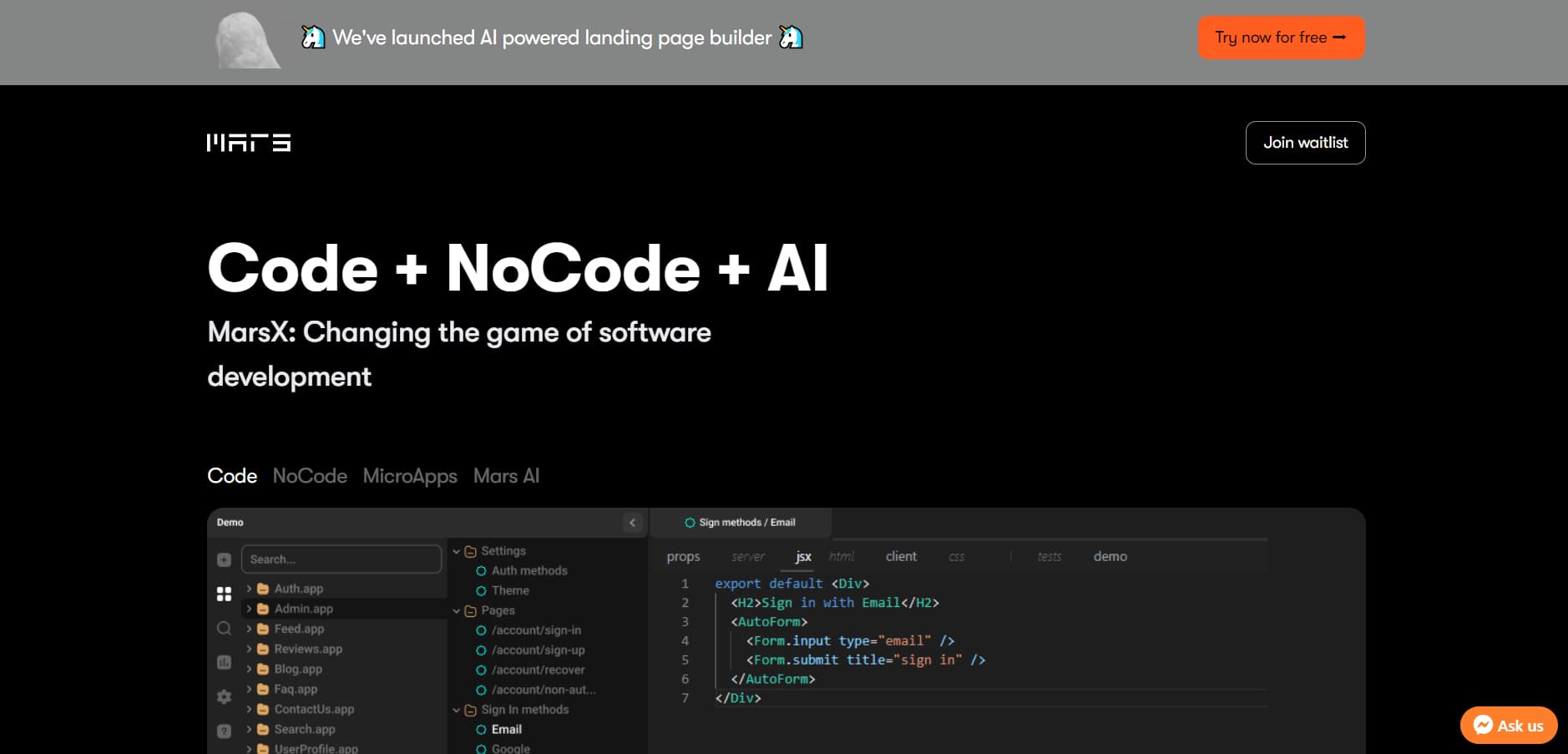Expand the Blog.app folder
Screen dimensions: 1568x754
tap(249, 669)
